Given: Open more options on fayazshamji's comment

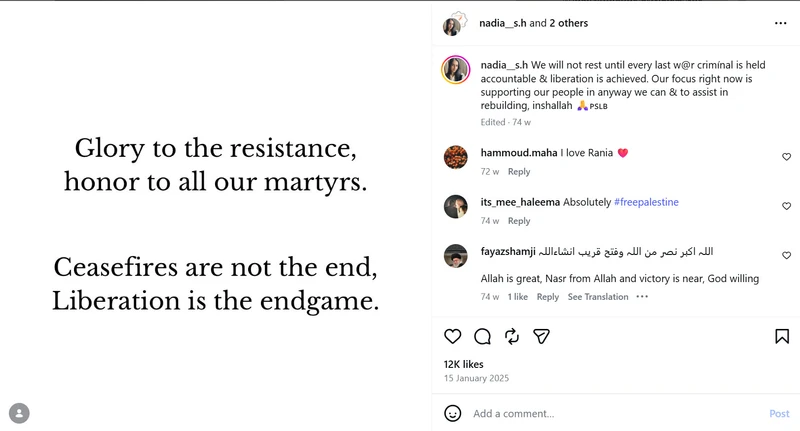Looking at the screenshot, I should point(642,296).
